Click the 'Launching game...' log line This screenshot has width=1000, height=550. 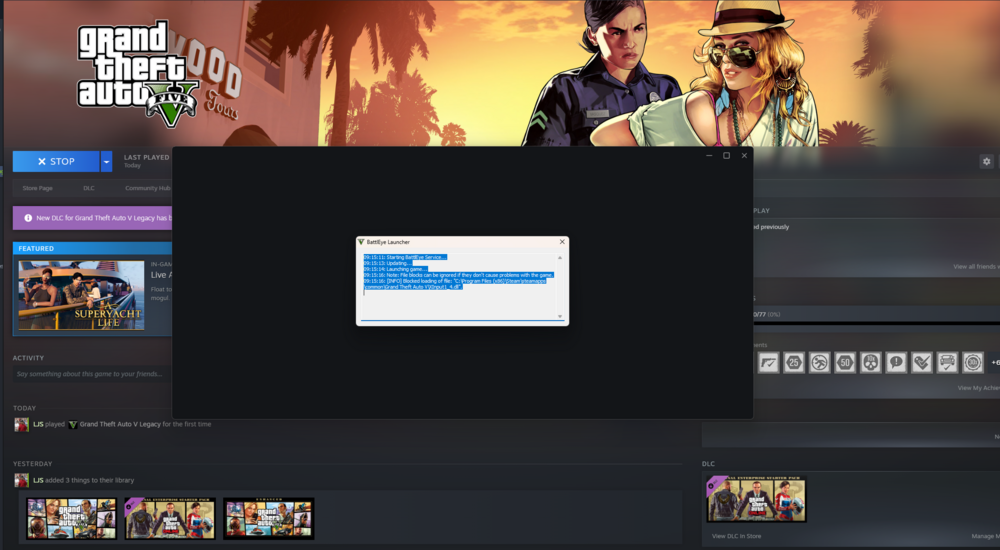[395, 269]
